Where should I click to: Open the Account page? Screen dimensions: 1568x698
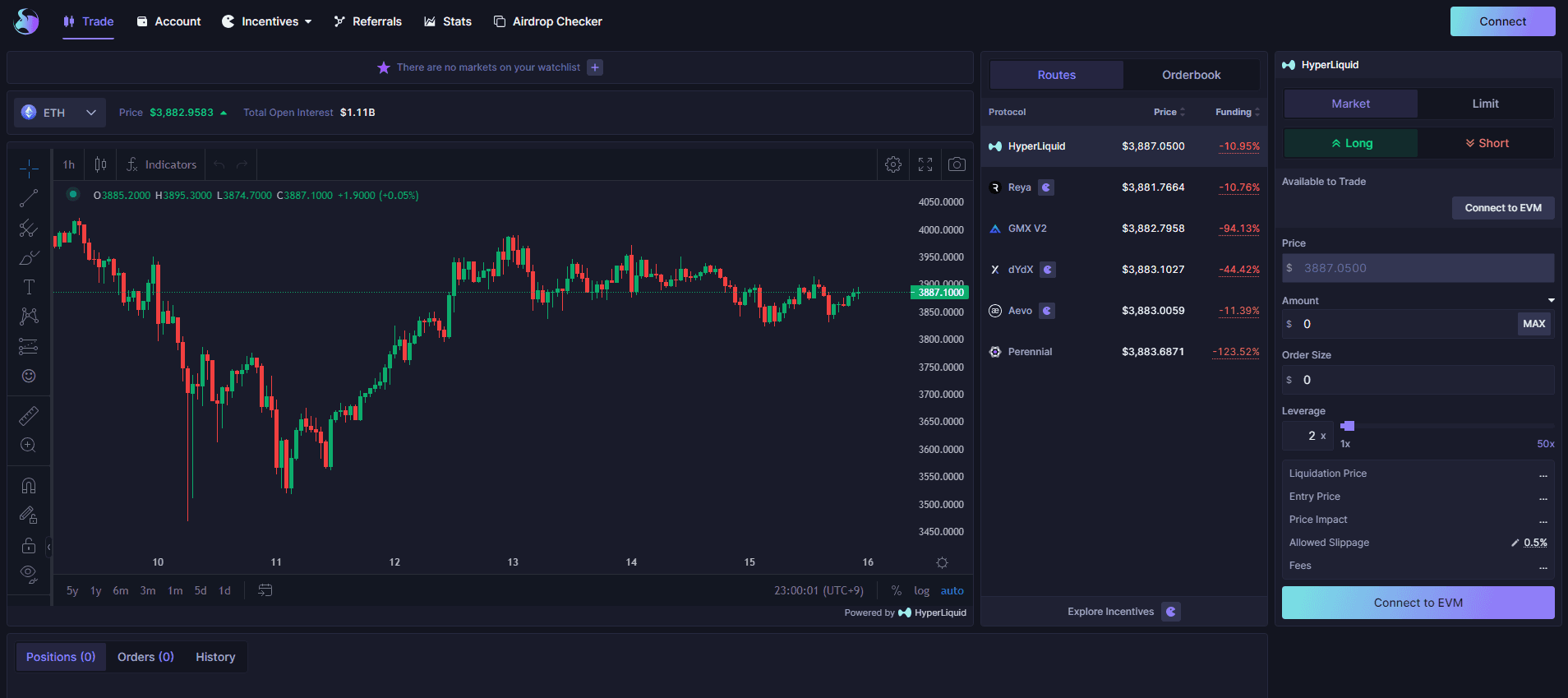(168, 21)
